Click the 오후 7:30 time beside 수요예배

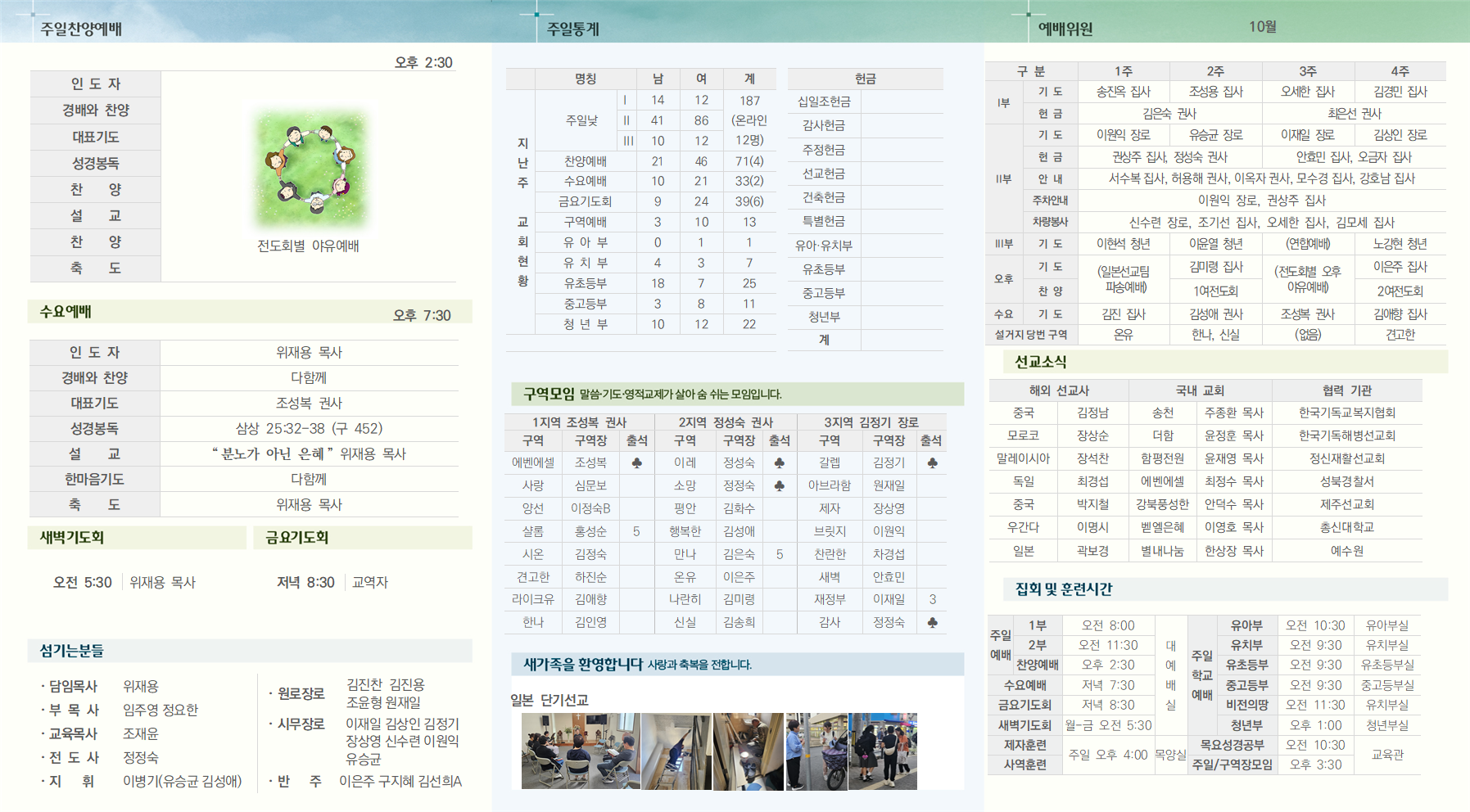click(x=422, y=315)
